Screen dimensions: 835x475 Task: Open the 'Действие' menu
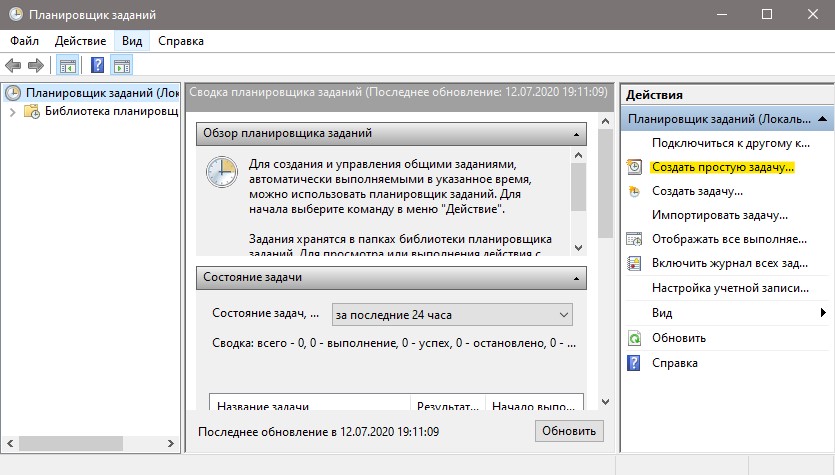[80, 41]
